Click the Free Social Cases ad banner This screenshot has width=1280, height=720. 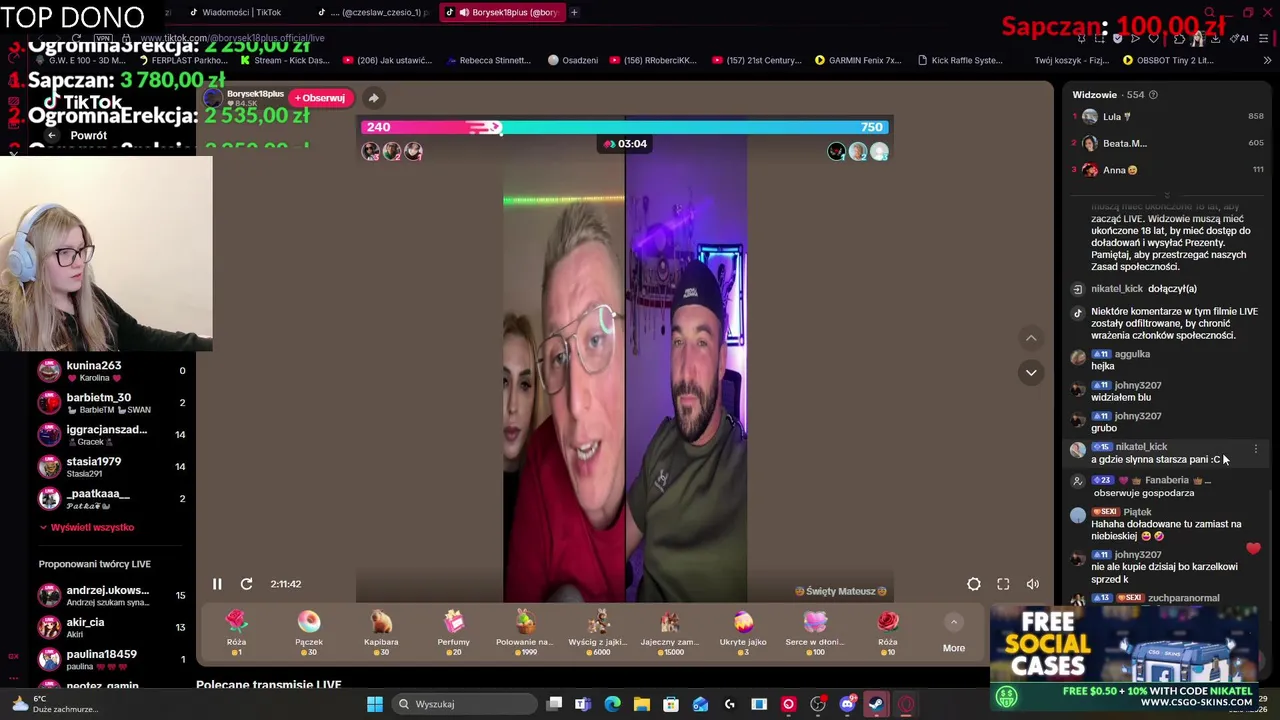coord(1124,658)
